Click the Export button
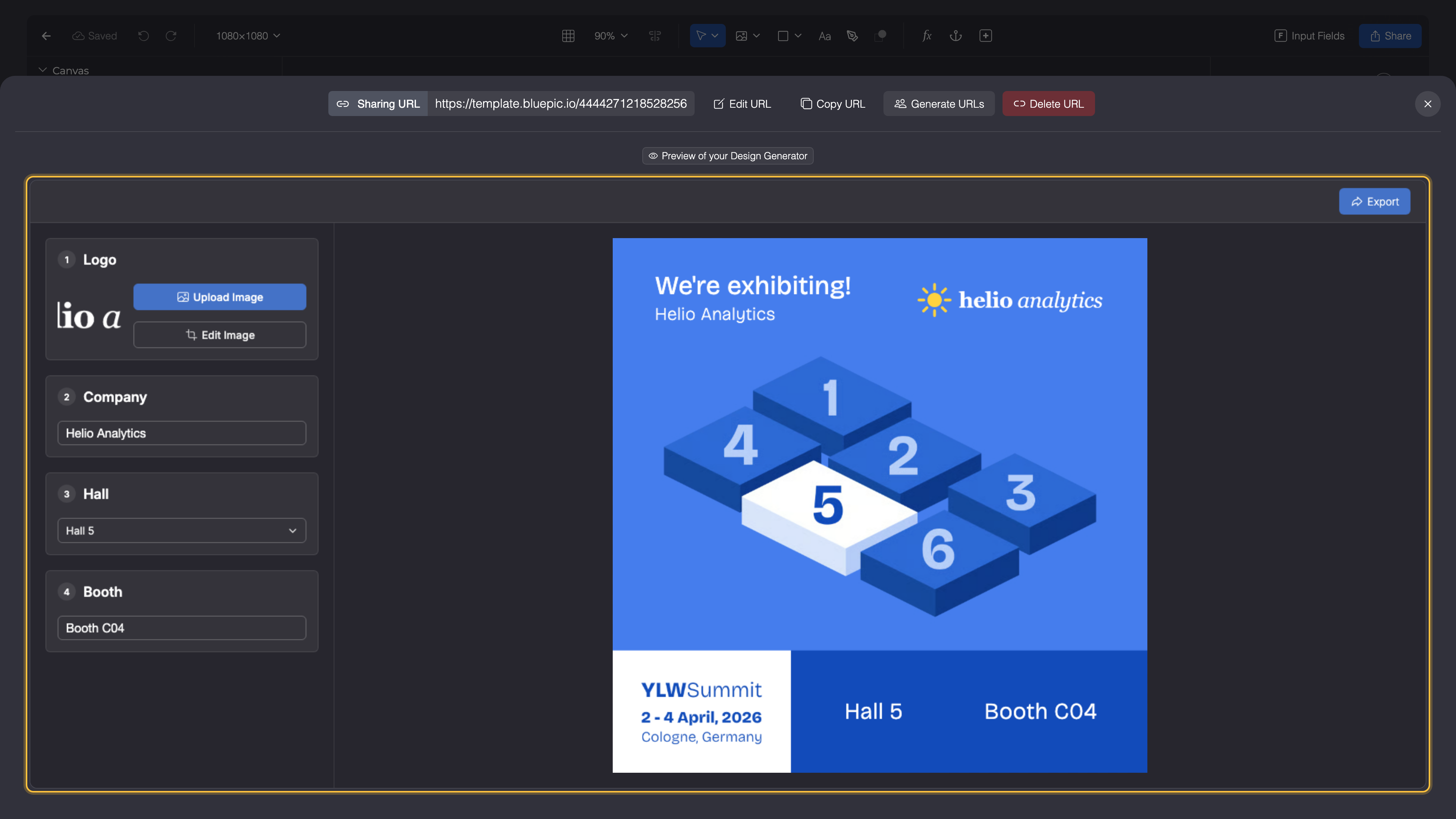Image resolution: width=1456 pixels, height=819 pixels. [1374, 202]
